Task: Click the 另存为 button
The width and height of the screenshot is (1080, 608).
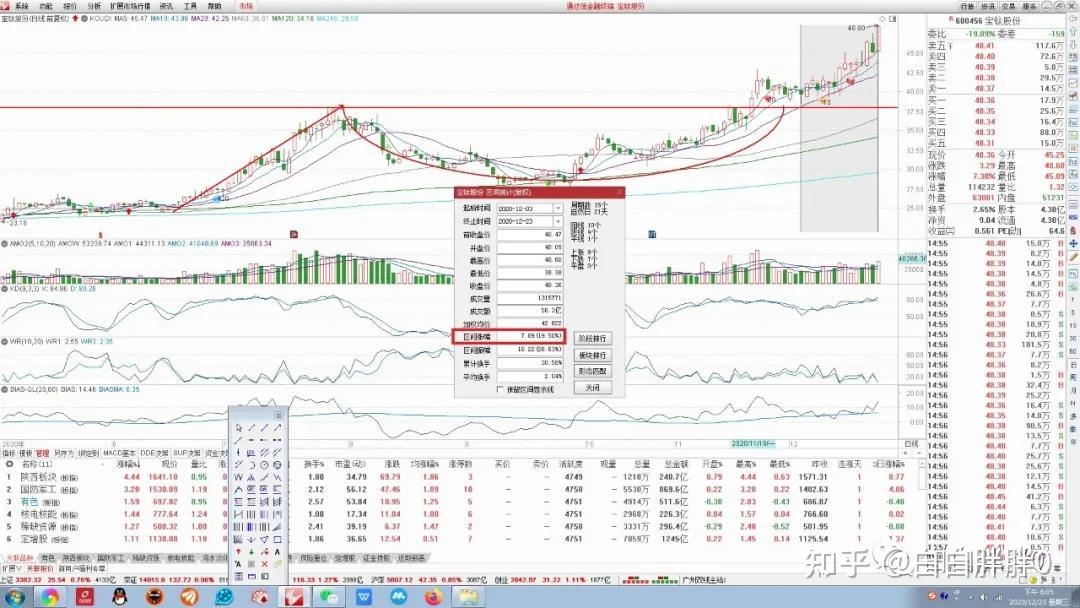Action: 63,454
